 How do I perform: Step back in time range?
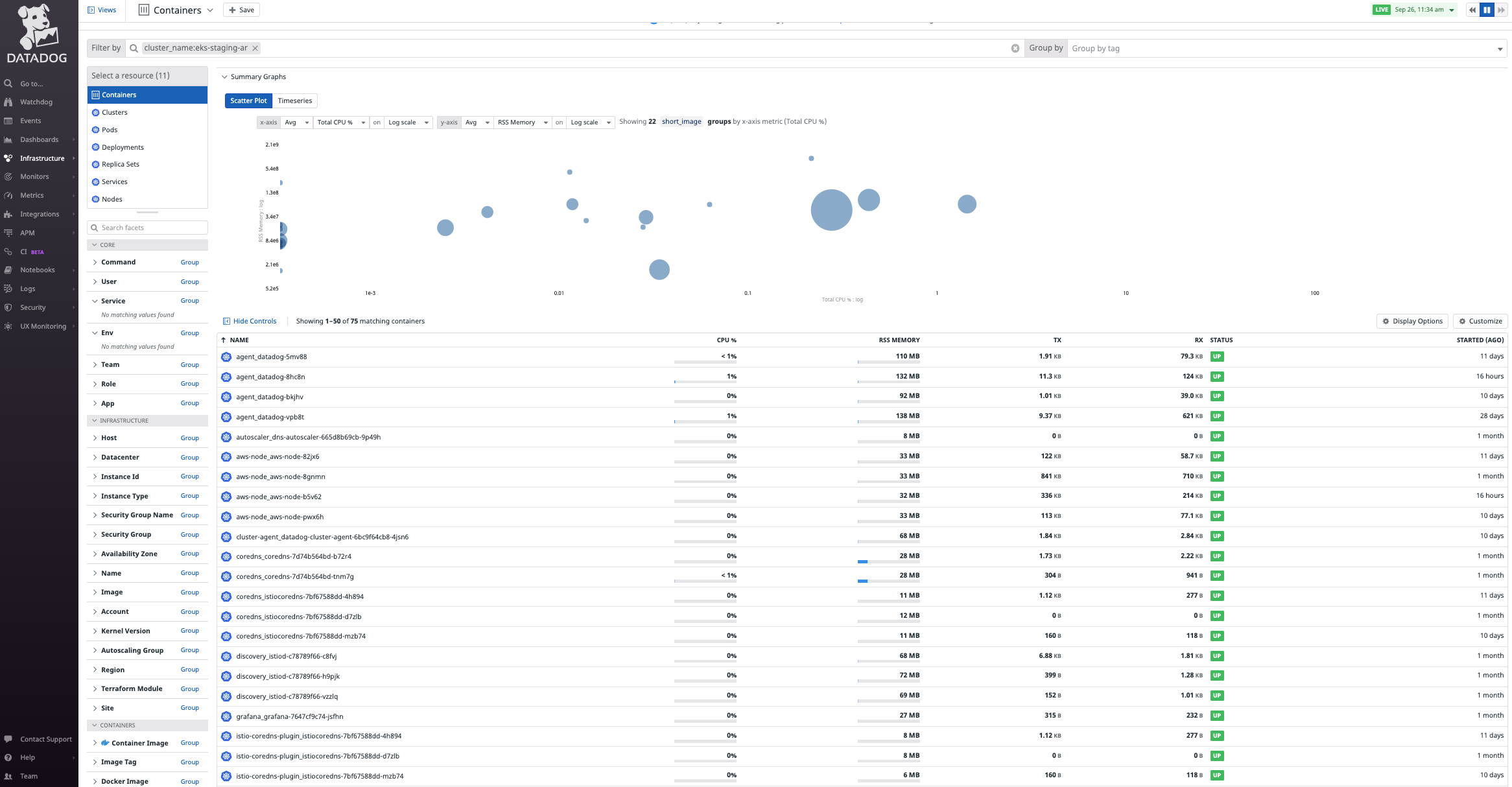[x=1472, y=10]
